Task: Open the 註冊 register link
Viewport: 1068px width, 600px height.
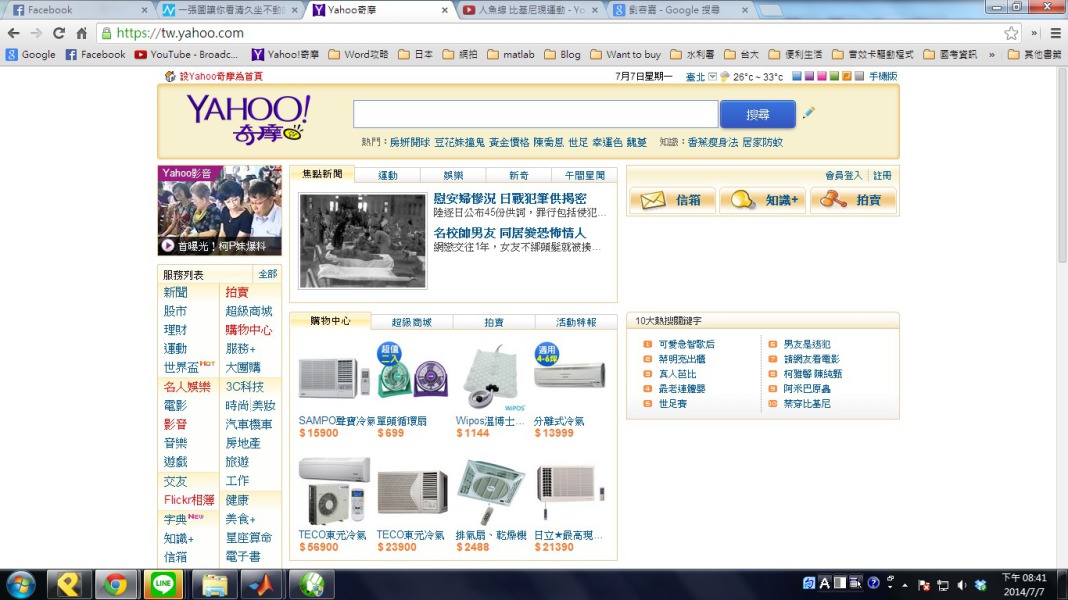Action: pyautogui.click(x=882, y=176)
